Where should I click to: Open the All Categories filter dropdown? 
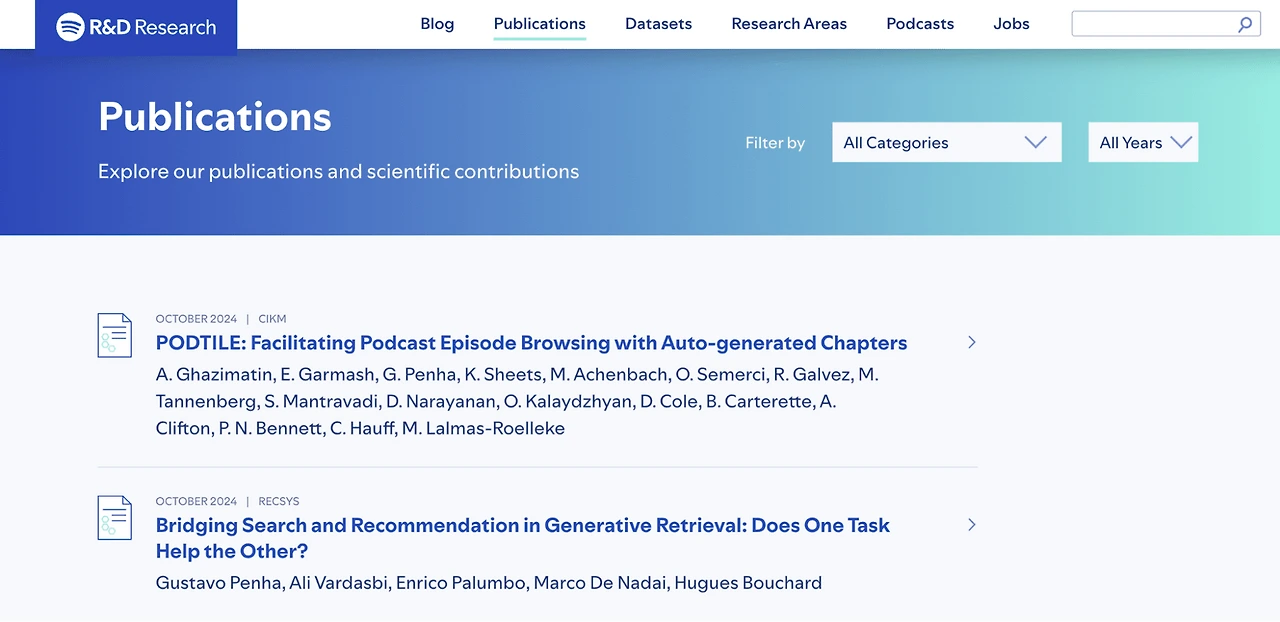pyautogui.click(x=946, y=142)
